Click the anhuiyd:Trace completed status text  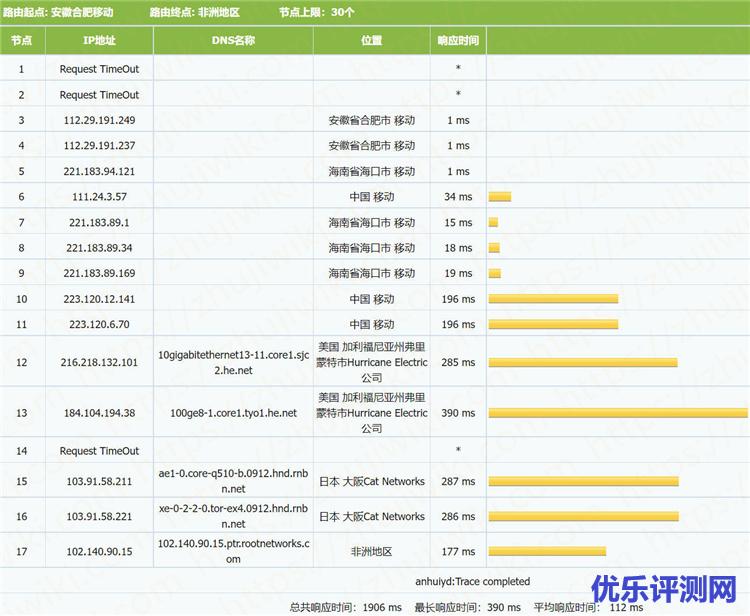[x=472, y=581]
